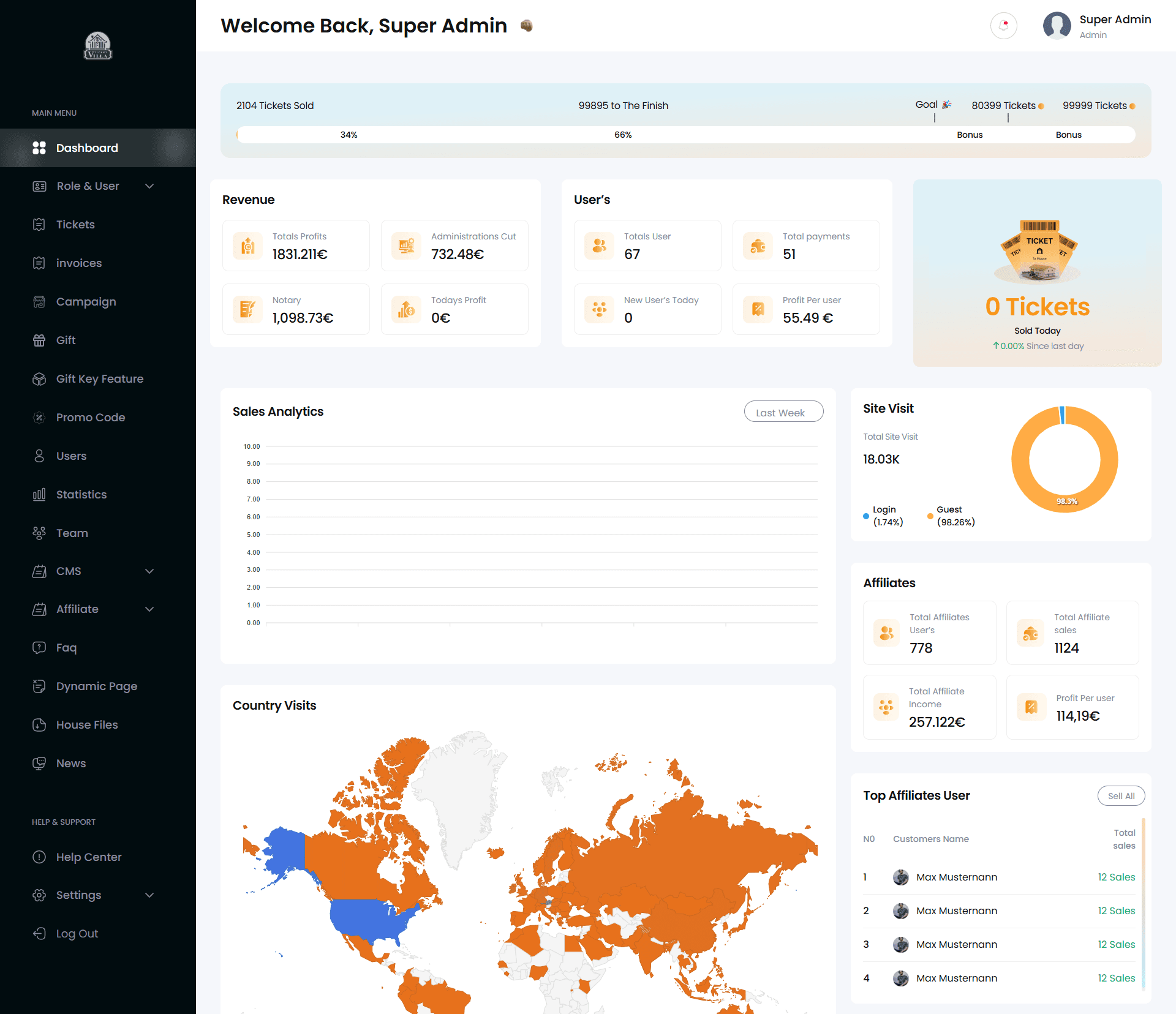Image resolution: width=1176 pixels, height=1014 pixels.
Task: Click the Dynamic Page link
Action: tap(97, 686)
